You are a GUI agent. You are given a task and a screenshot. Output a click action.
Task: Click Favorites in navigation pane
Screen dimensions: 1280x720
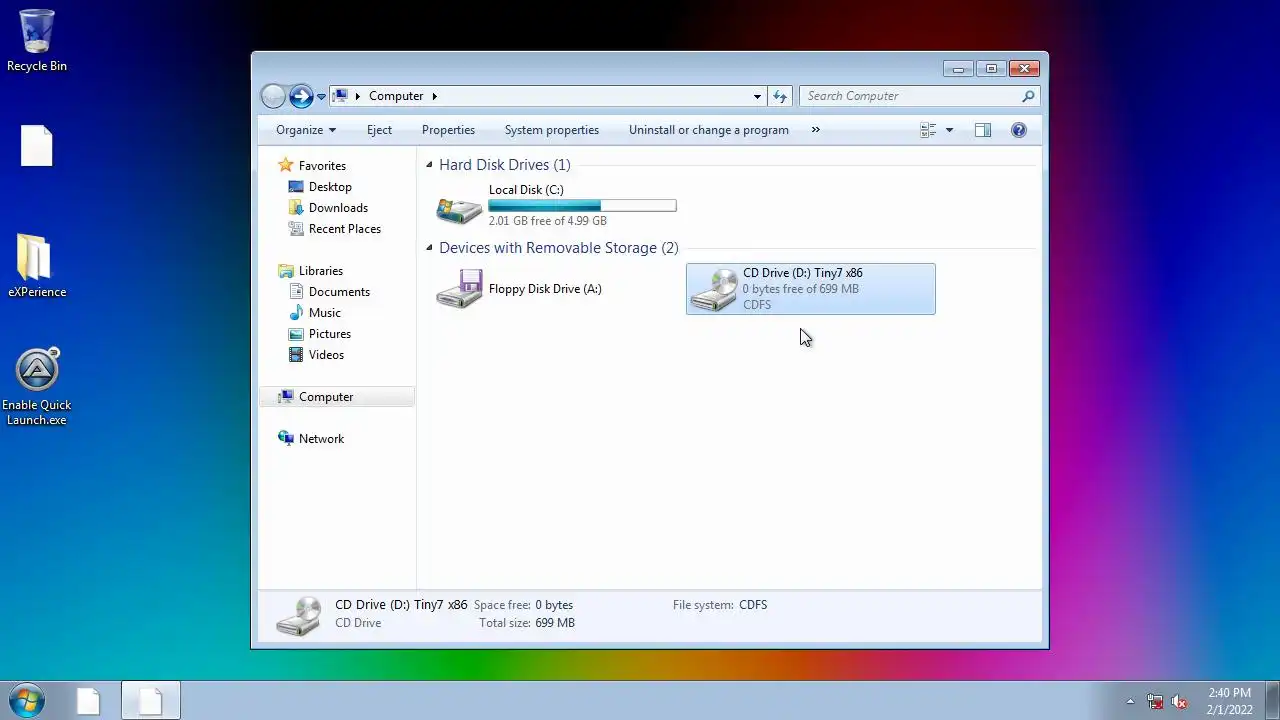322,166
